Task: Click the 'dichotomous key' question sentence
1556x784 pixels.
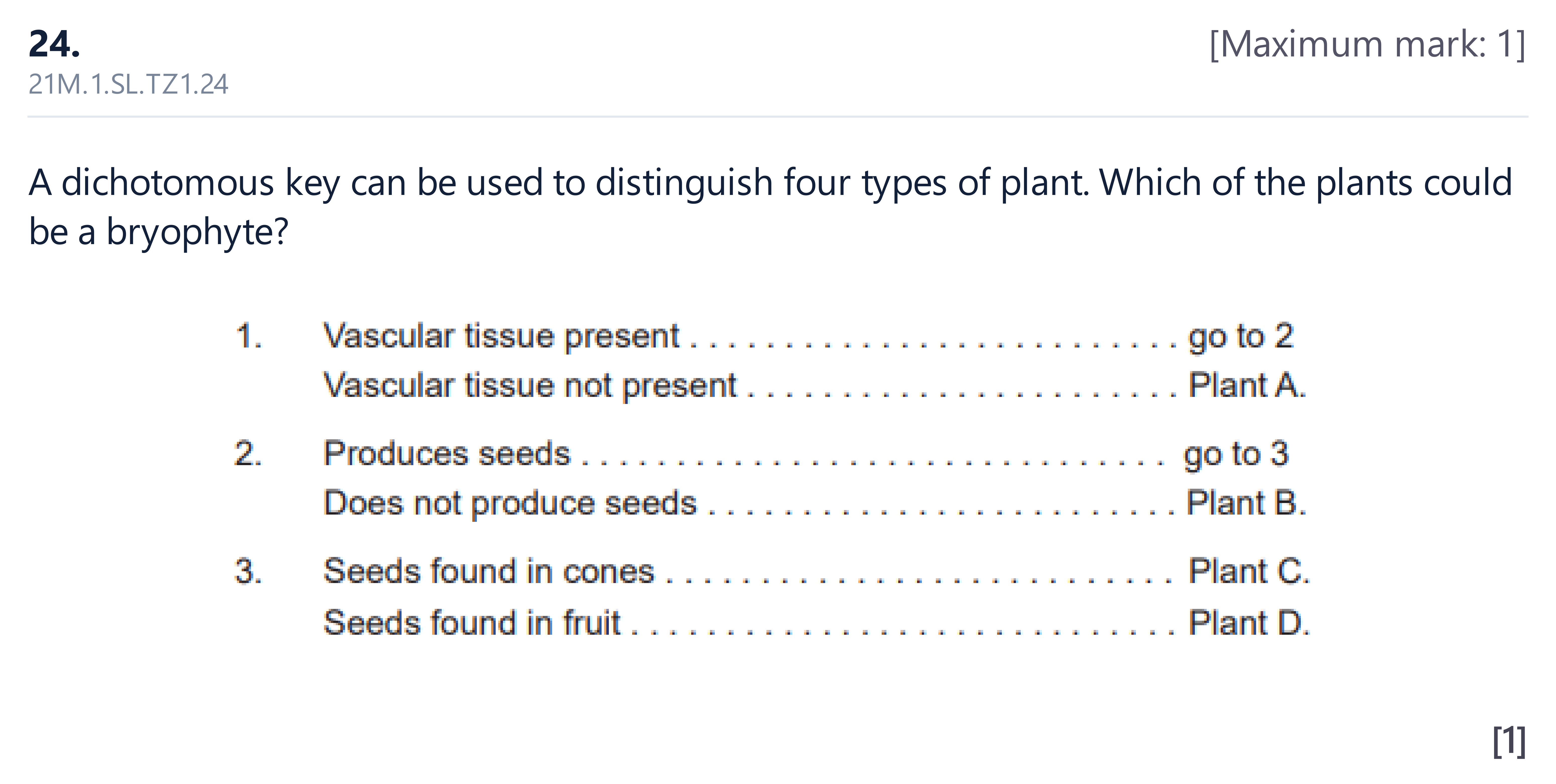Action: [770, 206]
